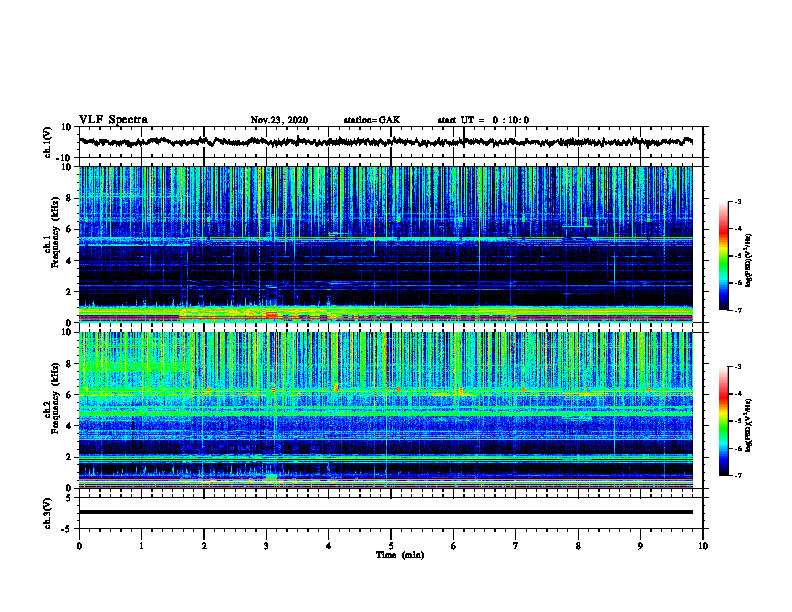Click the "3" tick on the Time axis
The height and width of the screenshot is (612, 792).
(266, 546)
